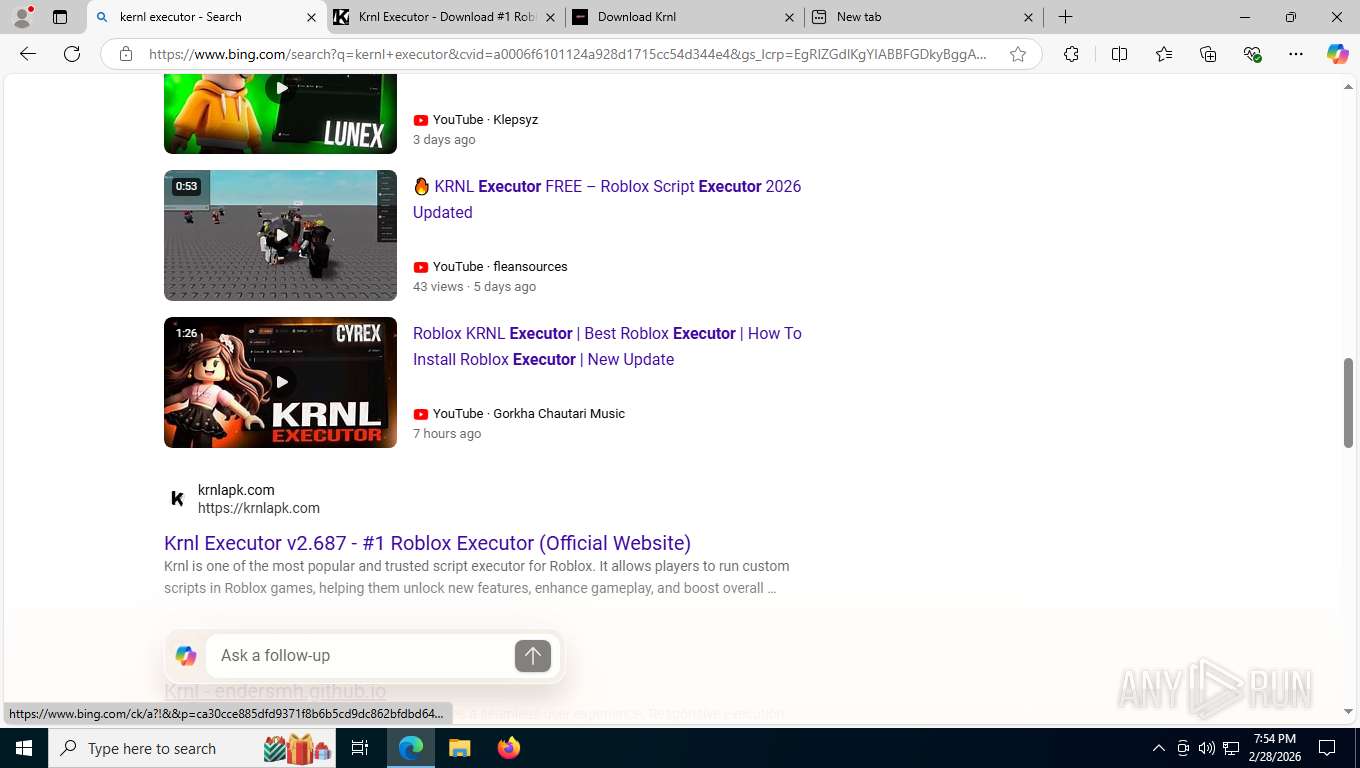Open 'KRNL Executor FREE – Roblox Script Executor' link

coord(607,199)
